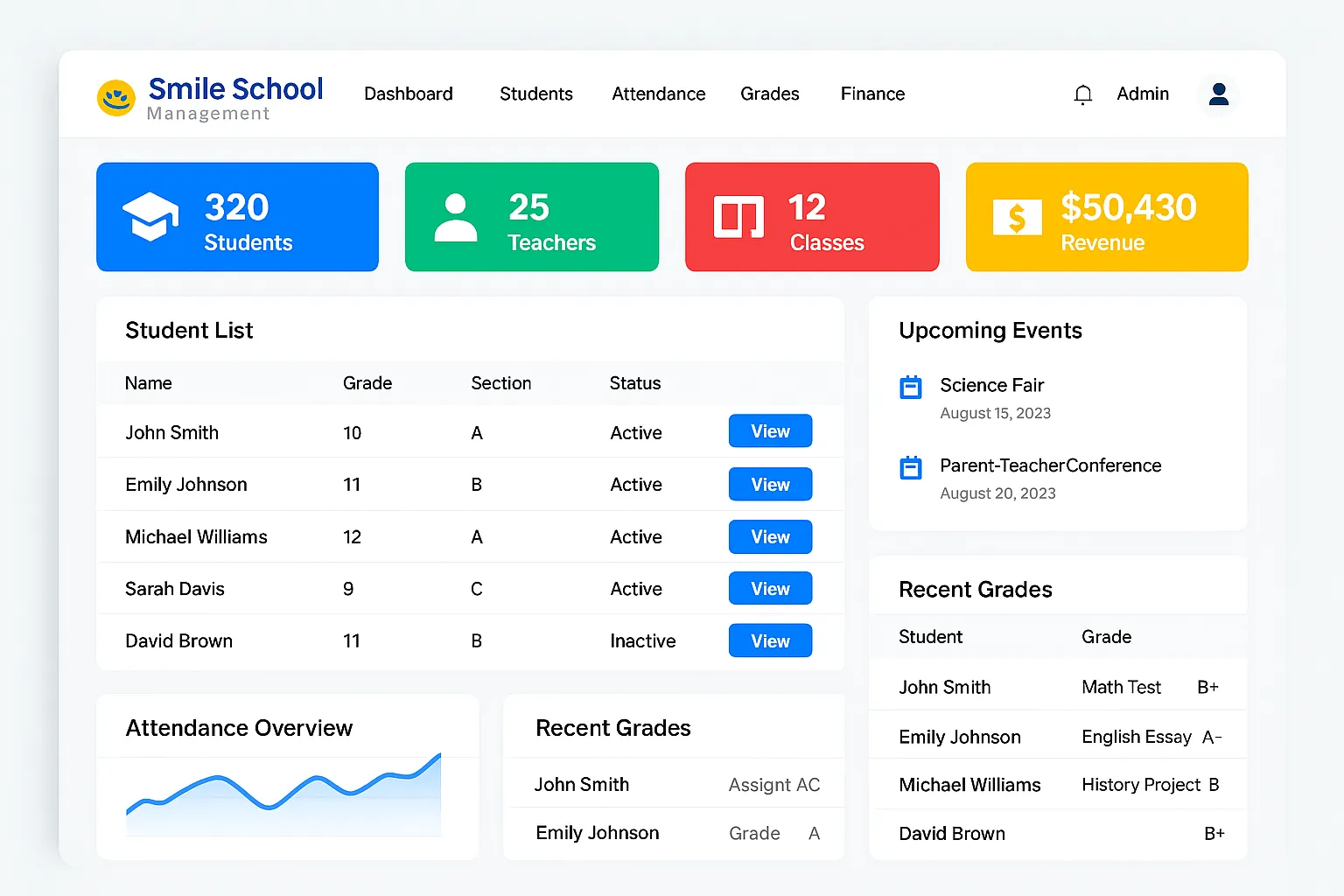The height and width of the screenshot is (896, 1344).
Task: Click the book icon on Classes card
Action: [x=738, y=217]
